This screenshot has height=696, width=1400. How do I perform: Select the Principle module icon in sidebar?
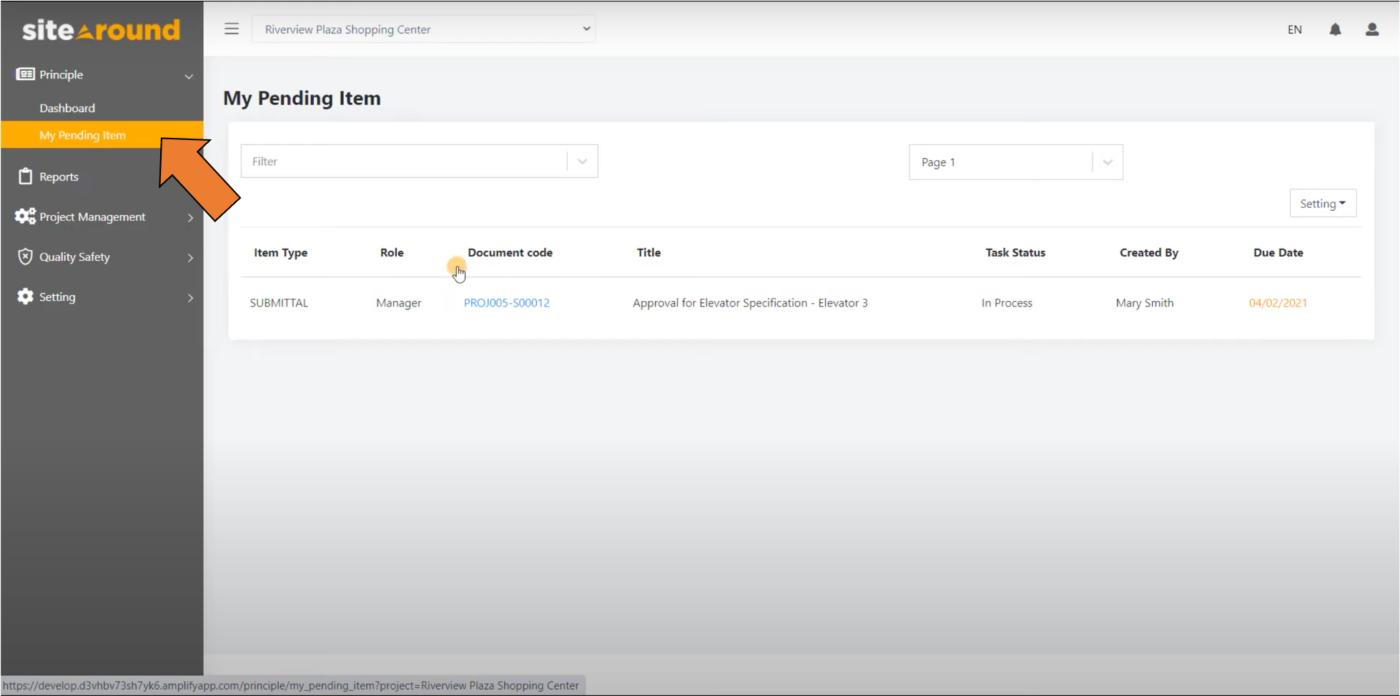pos(24,74)
